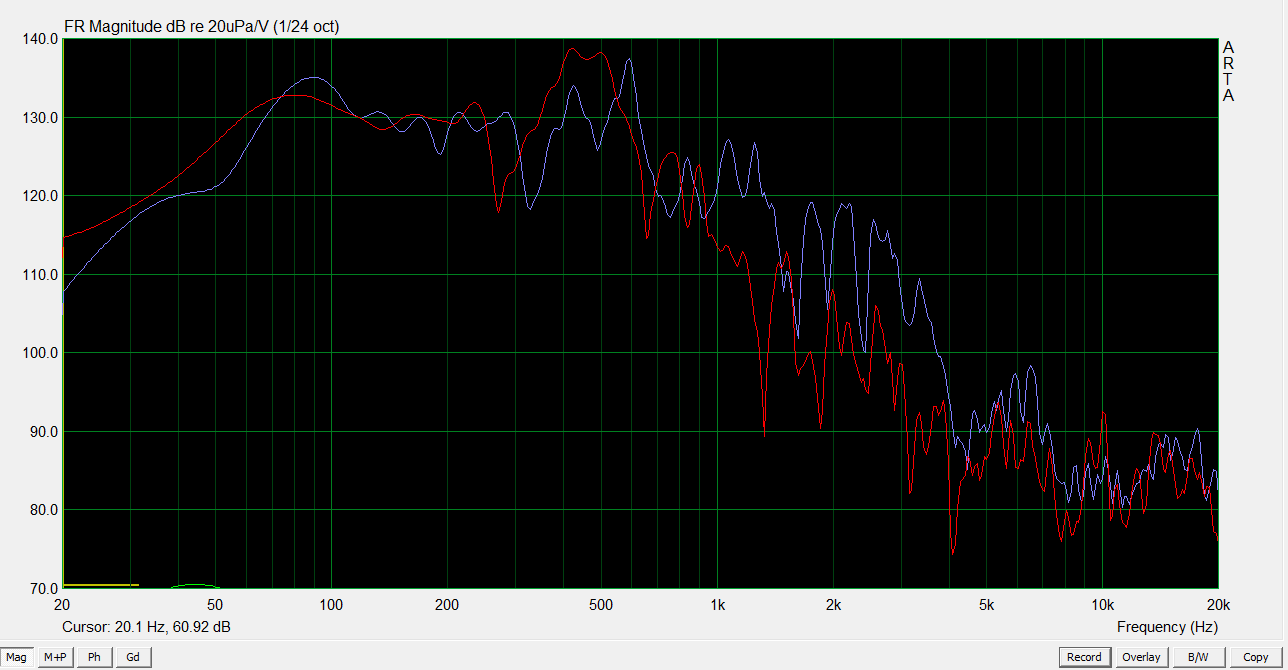Image resolution: width=1288 pixels, height=670 pixels.
Task: Click the FR Magnitude graph title
Action: point(201,27)
